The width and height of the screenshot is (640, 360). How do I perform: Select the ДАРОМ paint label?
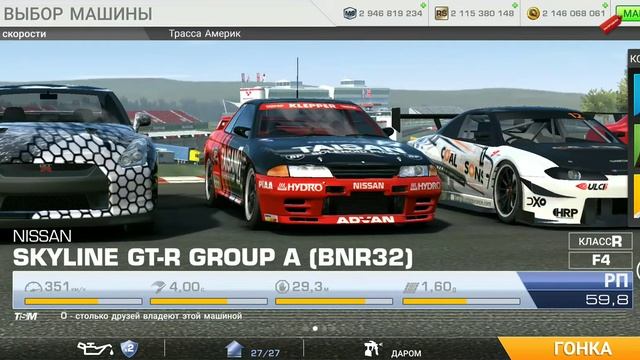click(x=406, y=353)
